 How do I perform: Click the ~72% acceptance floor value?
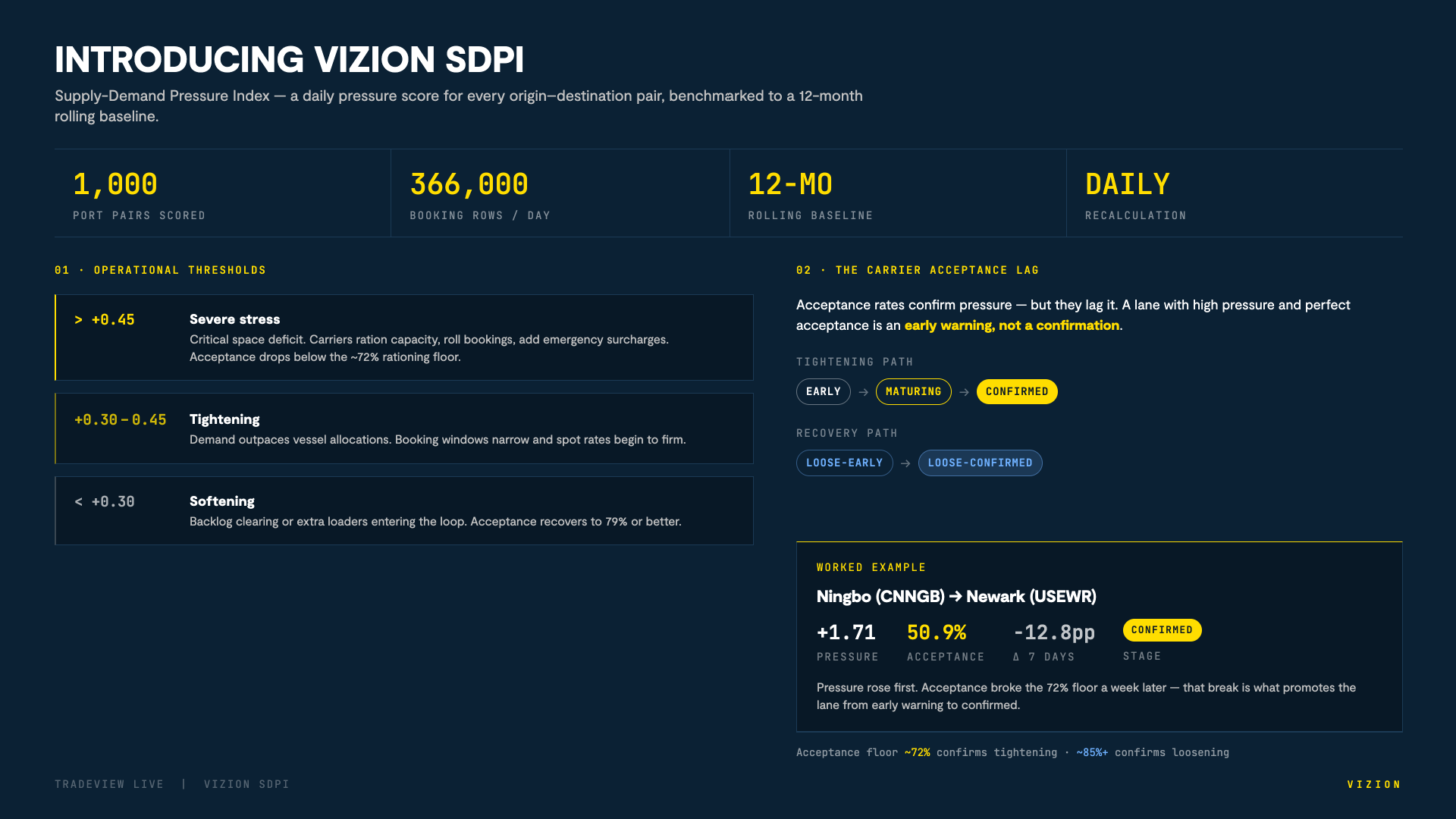pyautogui.click(x=917, y=752)
